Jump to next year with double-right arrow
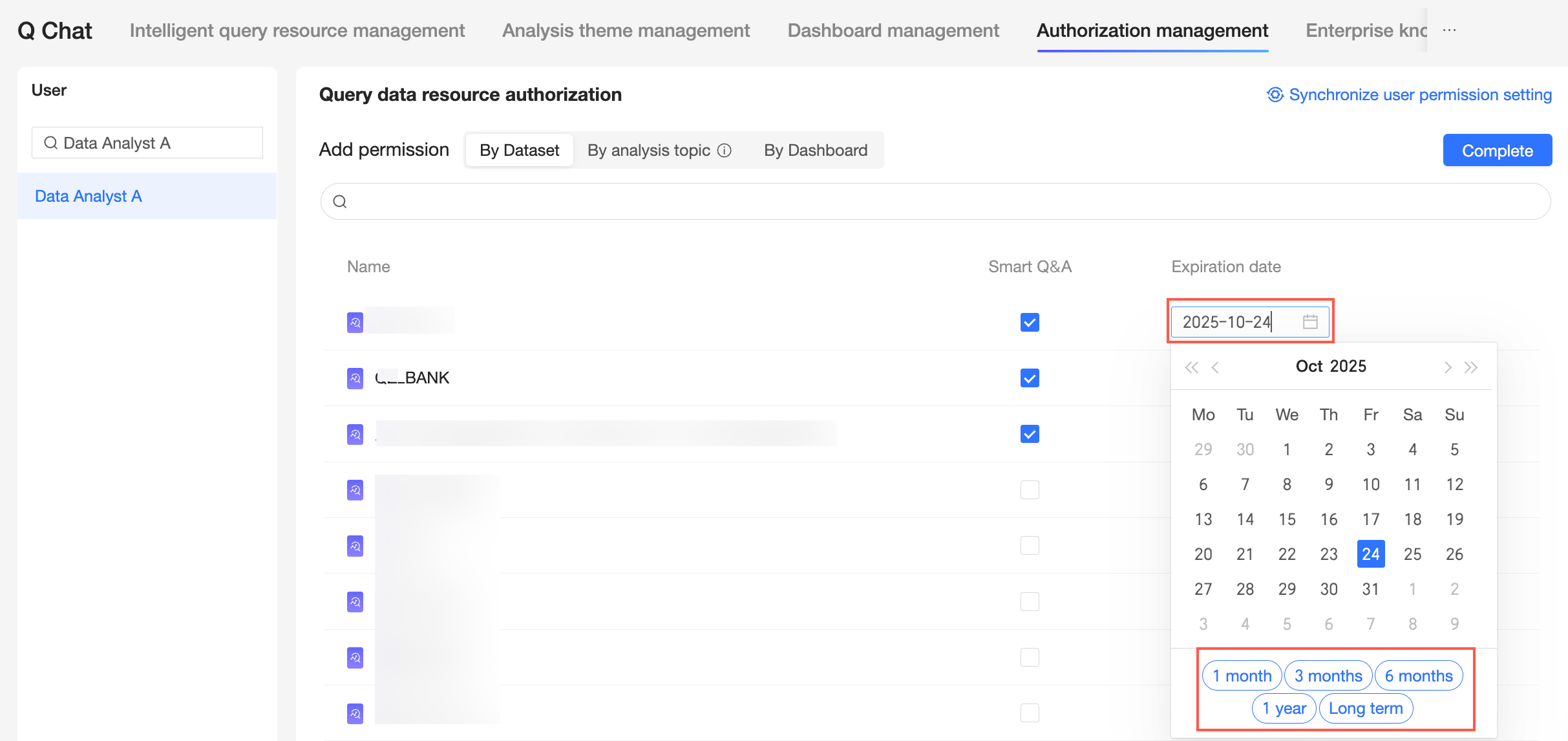 tap(1471, 367)
